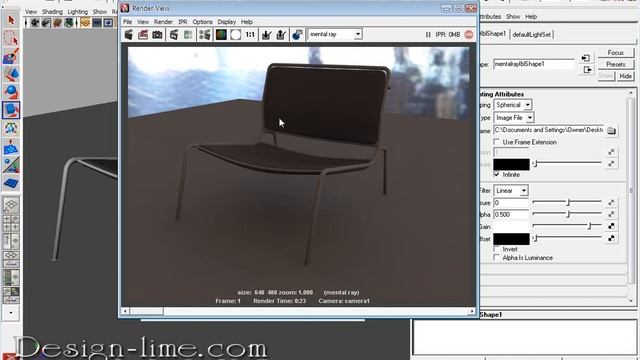The height and width of the screenshot is (360, 640).
Task: Click the Snapshot camera icon in Render View
Action: (x=157, y=35)
